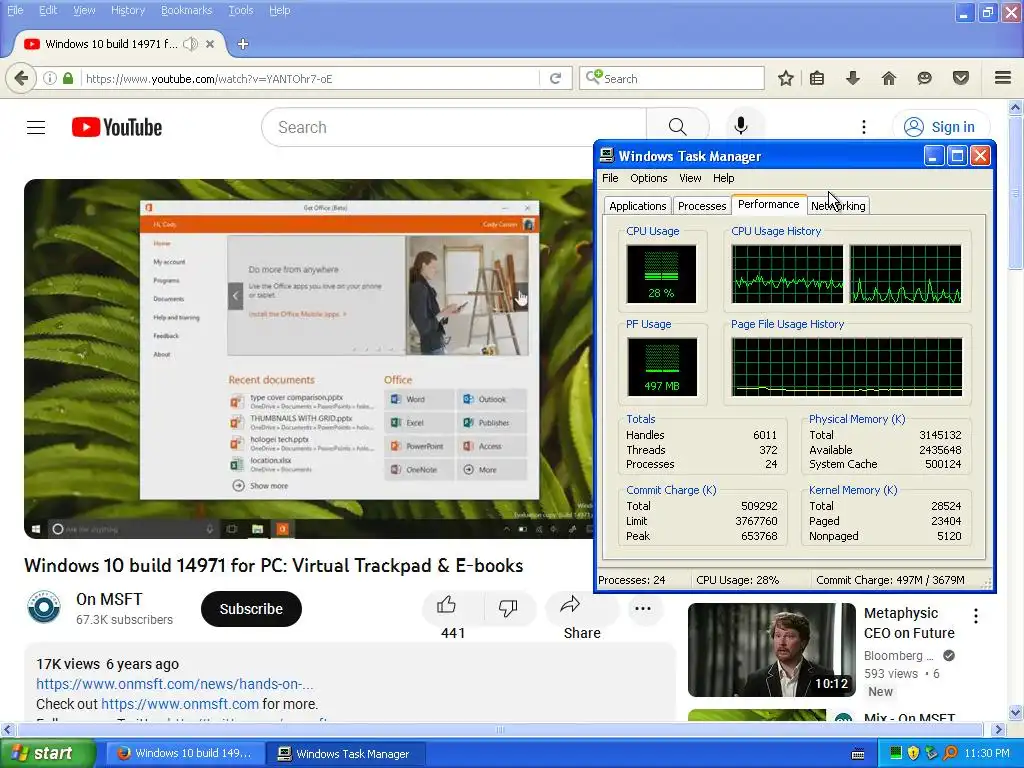1024x768 pixels.
Task: Open the Start menu
Action: [x=48, y=753]
